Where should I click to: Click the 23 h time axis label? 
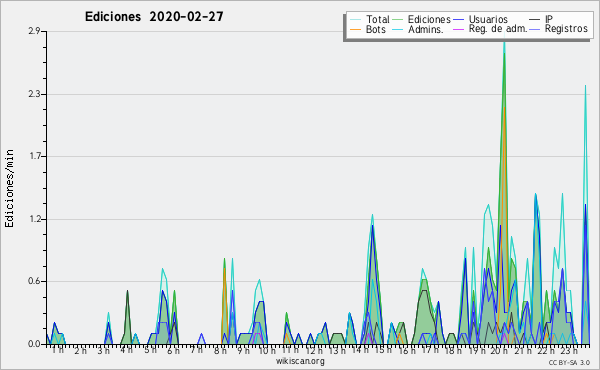coord(569,350)
